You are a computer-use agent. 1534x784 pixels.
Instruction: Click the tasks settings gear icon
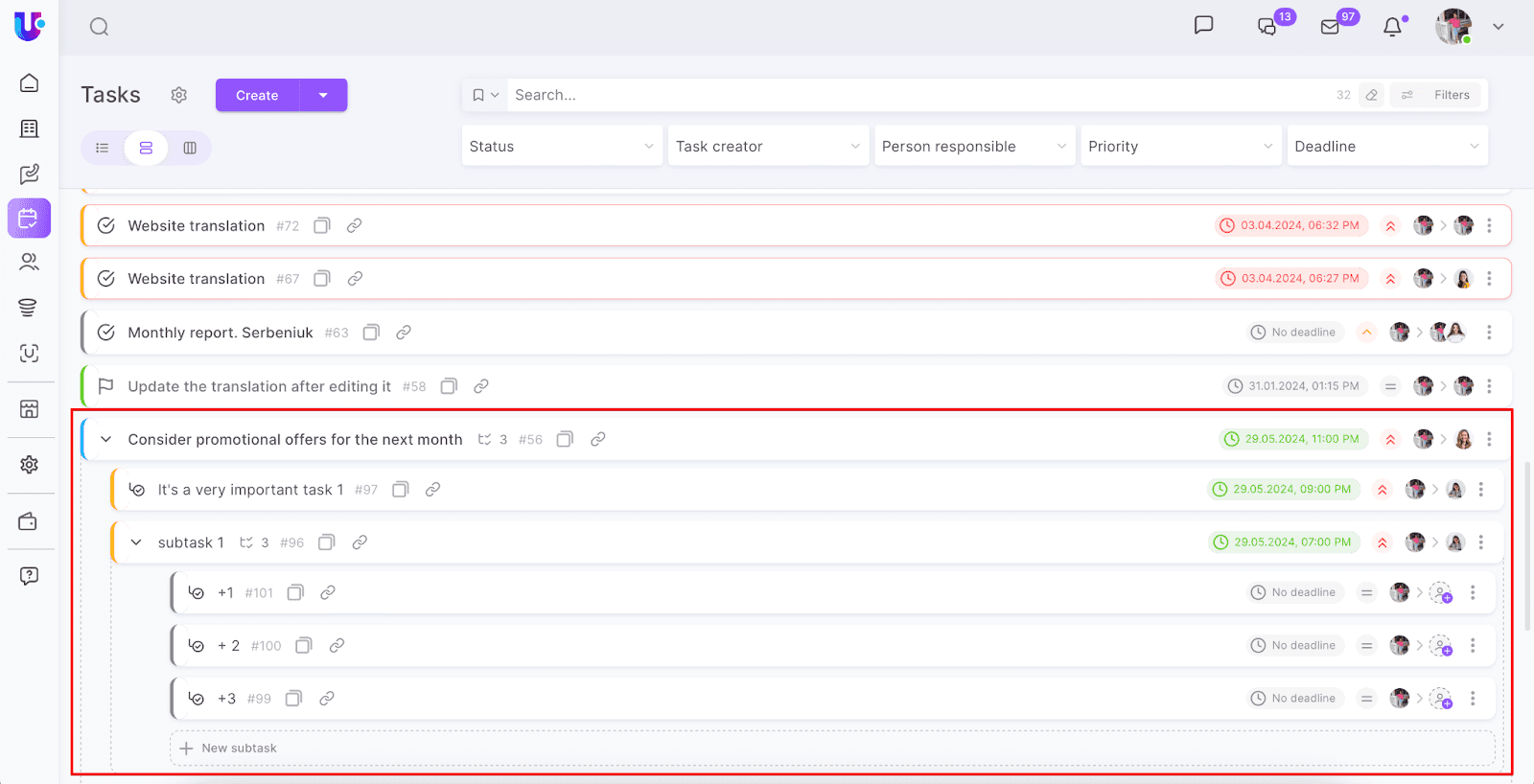coord(179,95)
